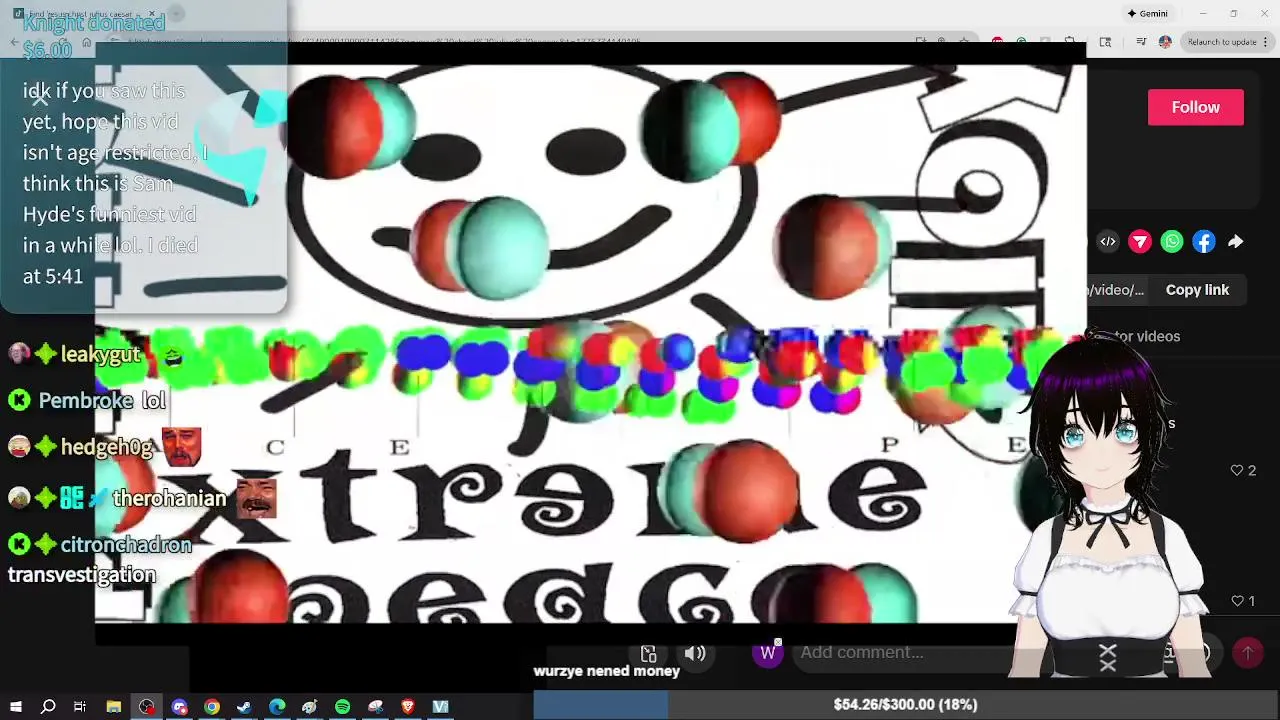This screenshot has height=720, width=1280.
Task: Open Brave browser from the taskbar
Action: pos(408,707)
